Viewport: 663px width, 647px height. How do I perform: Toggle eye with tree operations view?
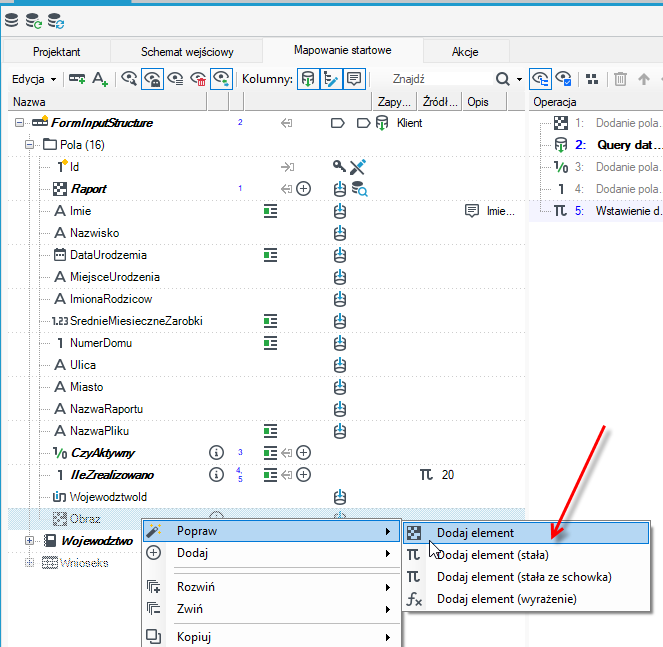click(540, 79)
